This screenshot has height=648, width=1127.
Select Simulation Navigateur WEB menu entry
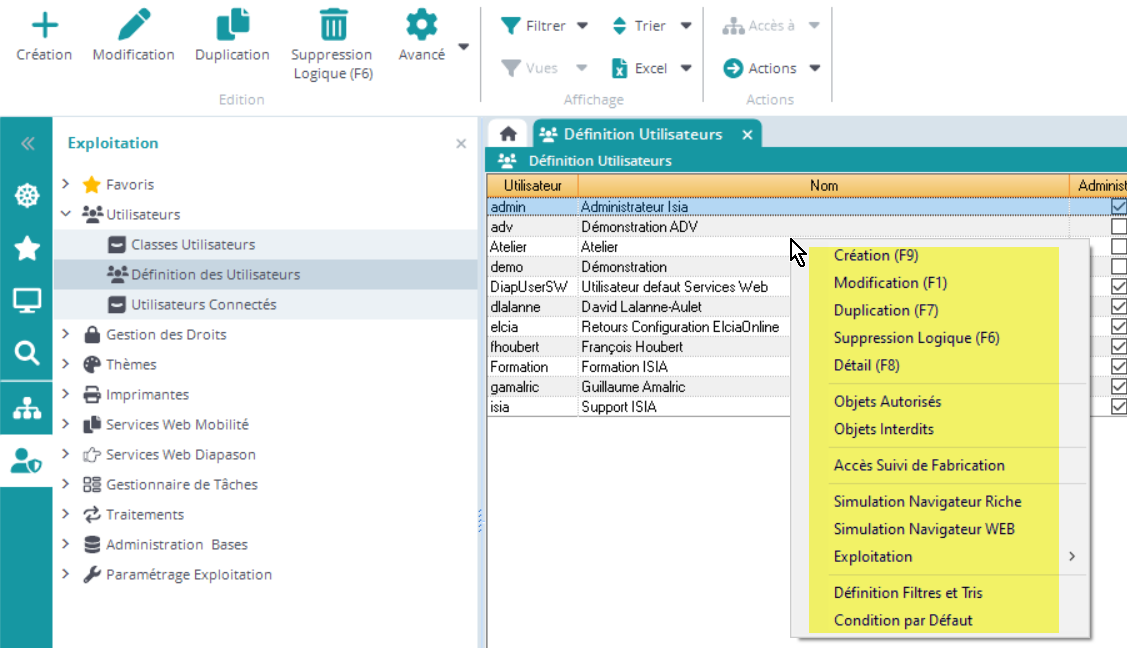[923, 529]
